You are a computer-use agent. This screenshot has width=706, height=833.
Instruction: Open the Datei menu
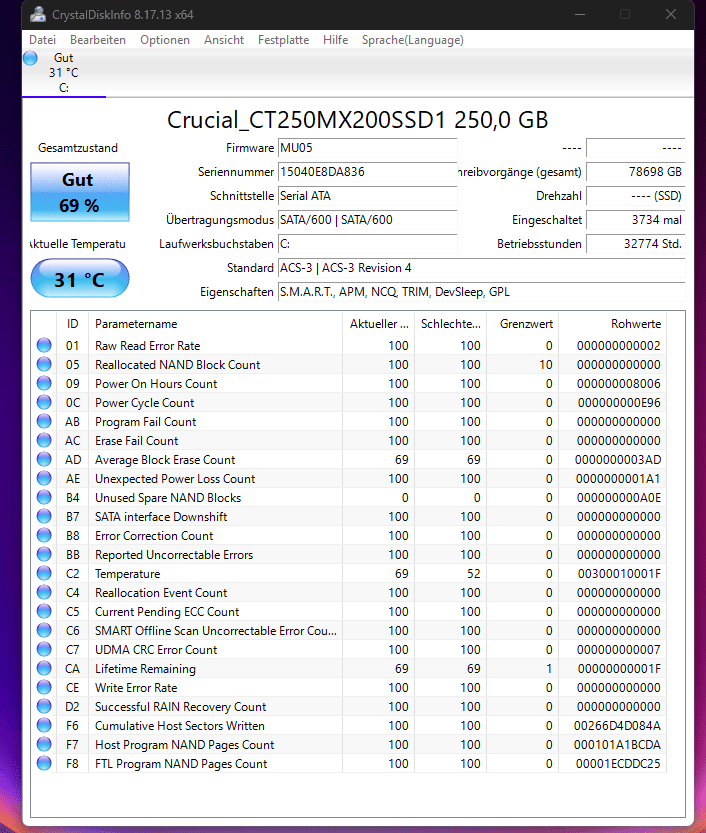point(42,40)
